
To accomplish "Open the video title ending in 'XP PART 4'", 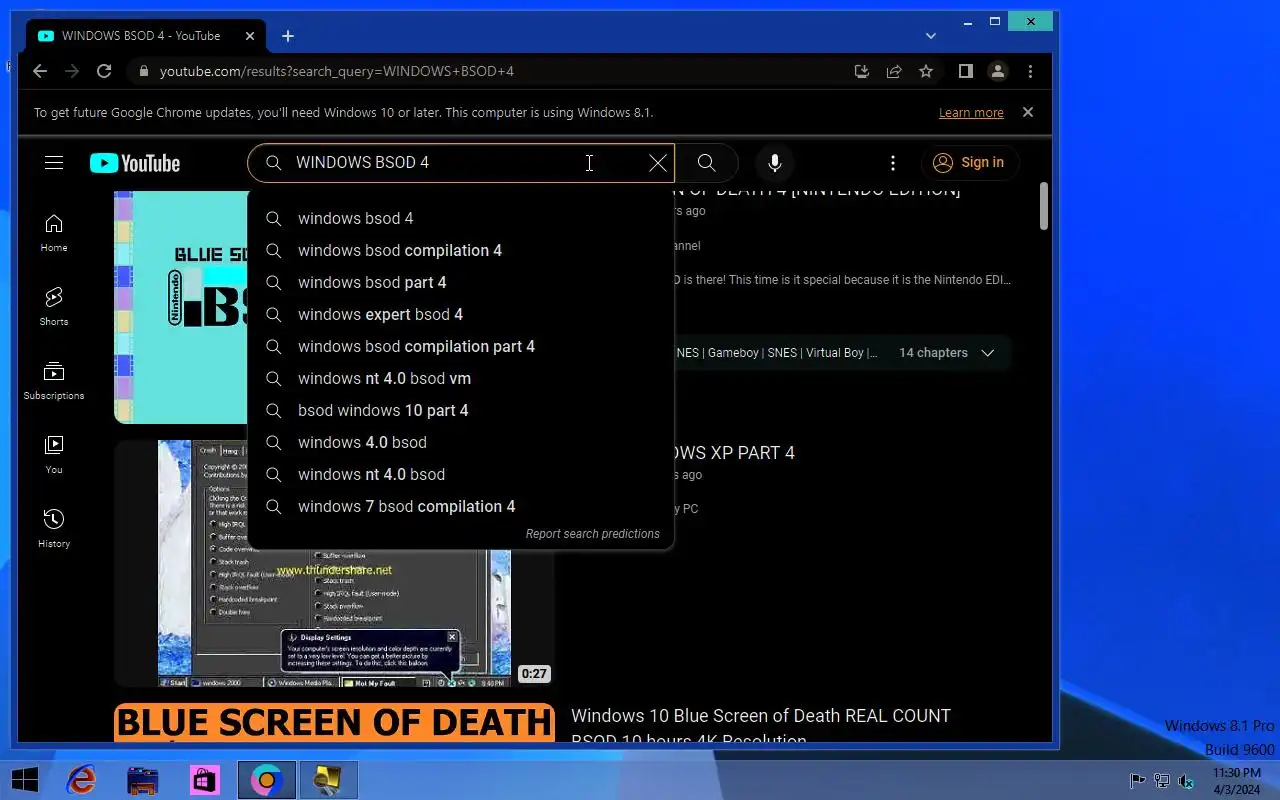I will click(x=735, y=453).
